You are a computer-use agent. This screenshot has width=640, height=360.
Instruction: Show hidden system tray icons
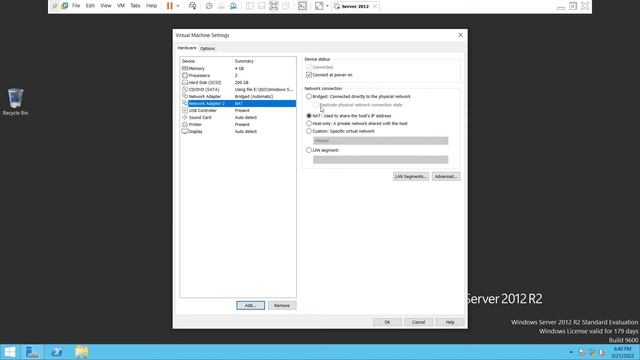click(x=571, y=352)
